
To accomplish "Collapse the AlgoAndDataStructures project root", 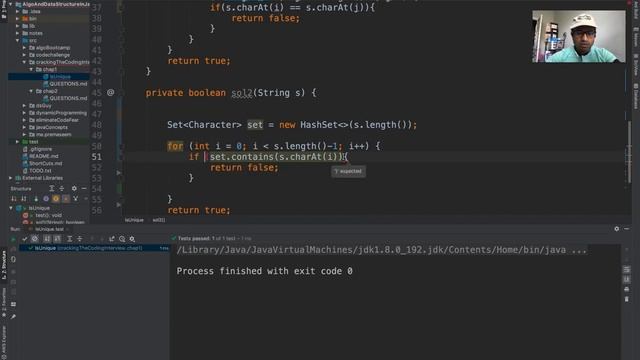I will [x=11, y=4].
